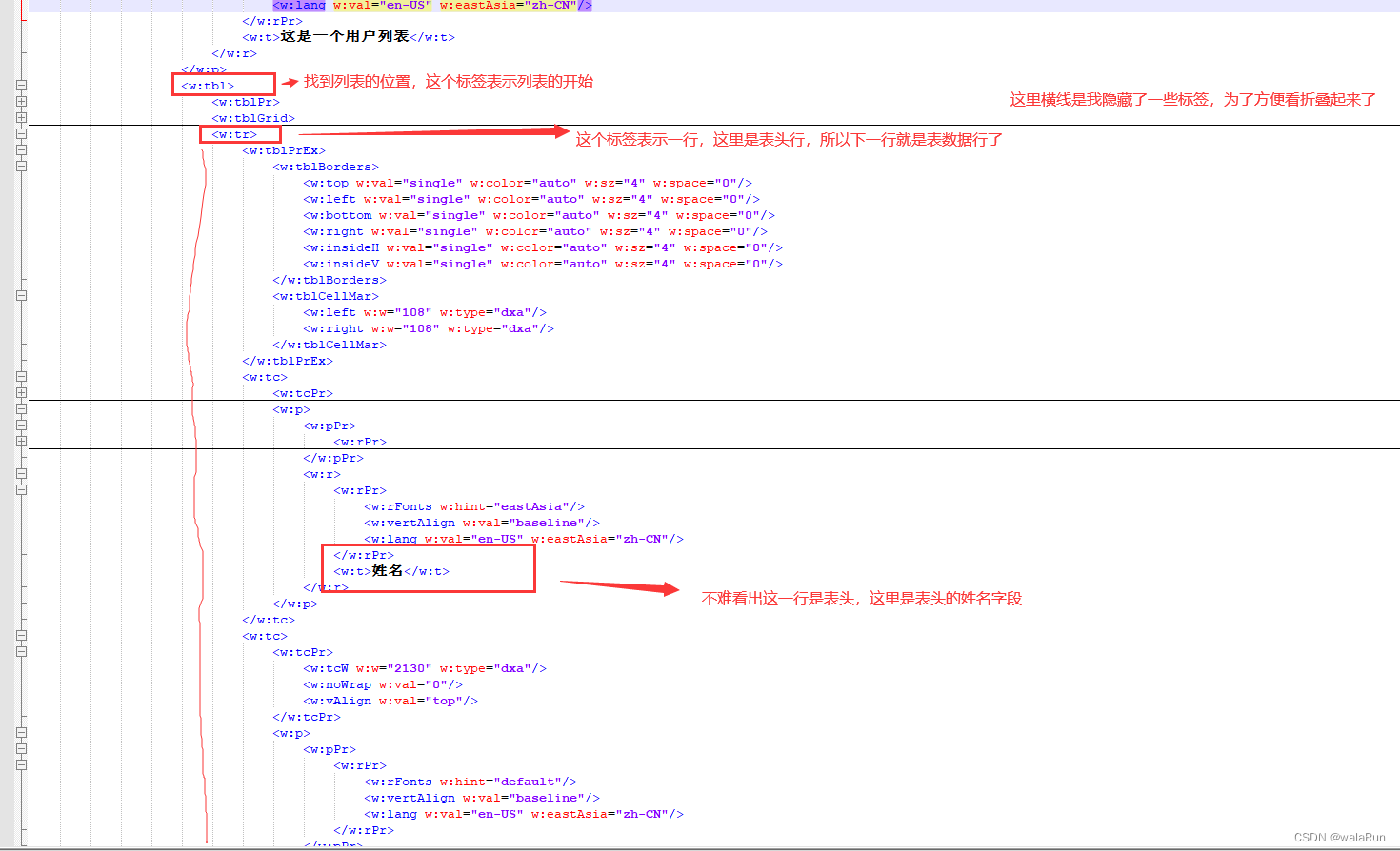Click the </w:tcPr> closing tag
This screenshot has height=851, width=1400.
tap(307, 717)
